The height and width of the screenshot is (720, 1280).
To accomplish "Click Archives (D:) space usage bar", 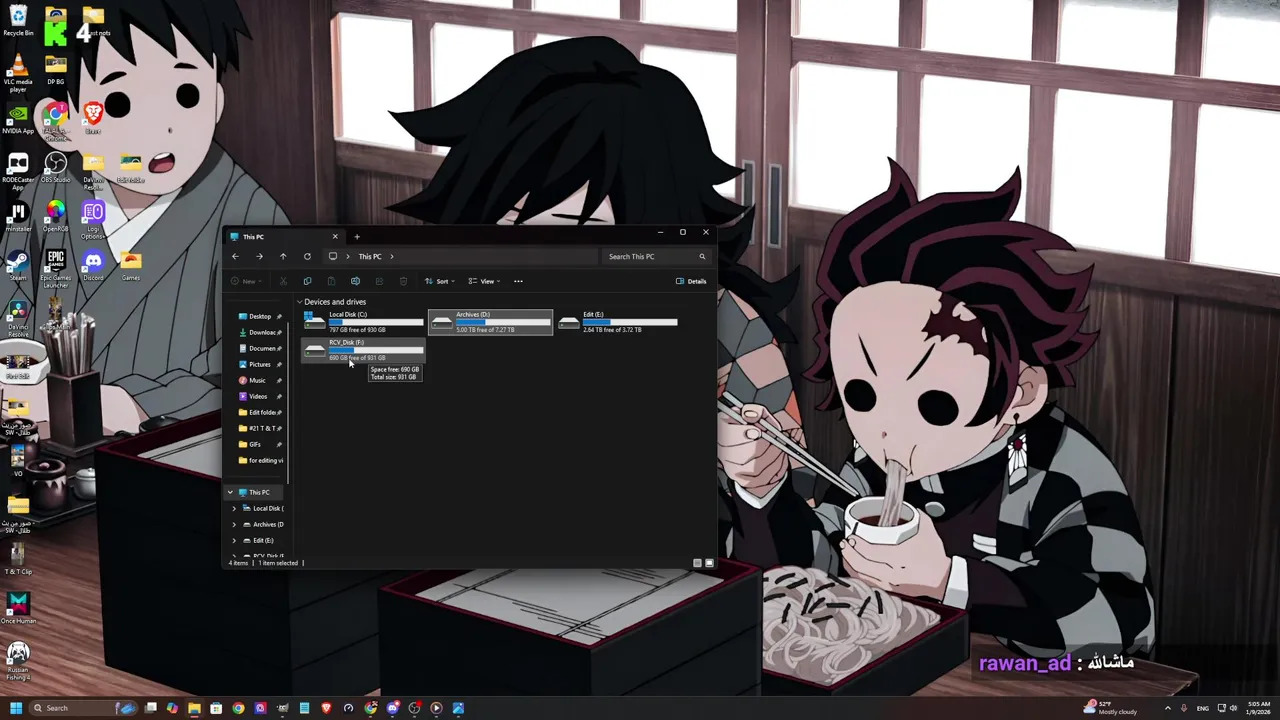I will [503, 322].
